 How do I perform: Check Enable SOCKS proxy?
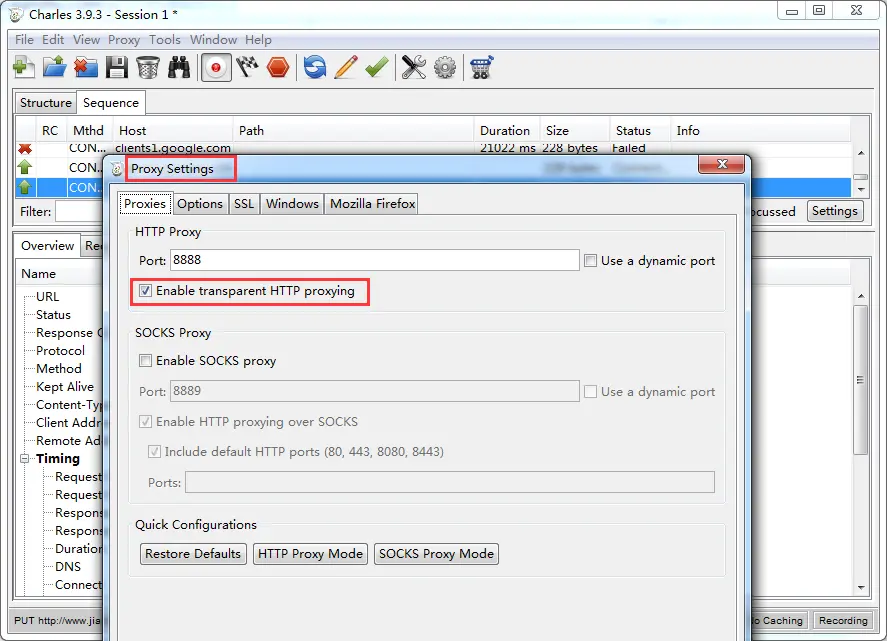pos(145,360)
